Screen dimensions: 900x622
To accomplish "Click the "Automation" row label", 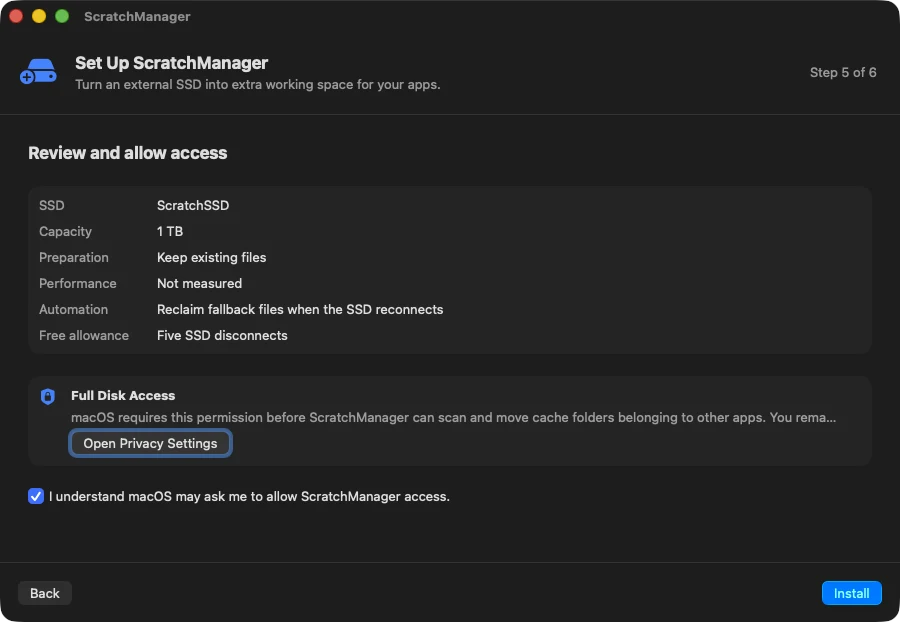I will [73, 309].
